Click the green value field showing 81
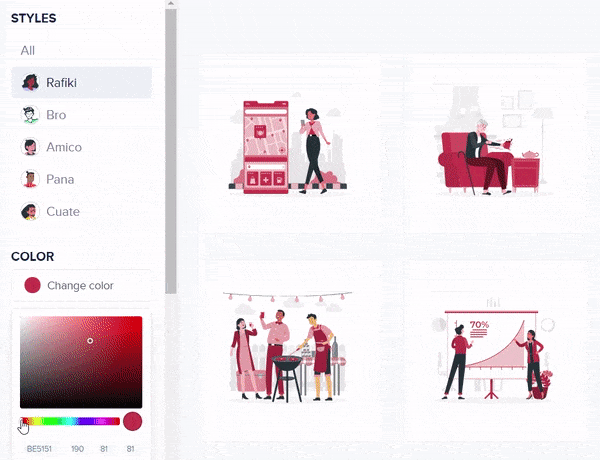This screenshot has height=460, width=600. pyautogui.click(x=104, y=449)
